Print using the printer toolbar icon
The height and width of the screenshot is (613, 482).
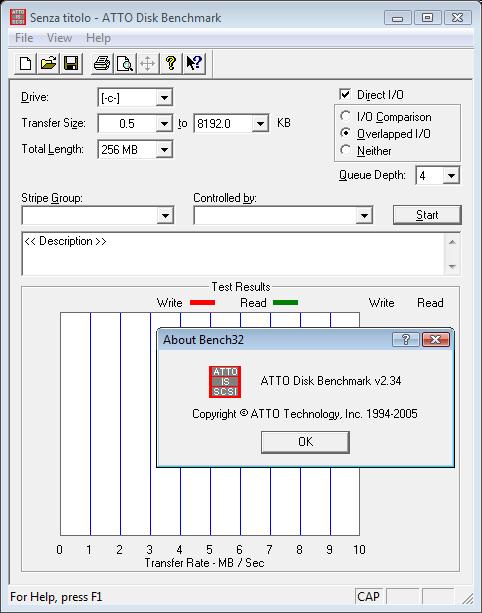coord(102,63)
